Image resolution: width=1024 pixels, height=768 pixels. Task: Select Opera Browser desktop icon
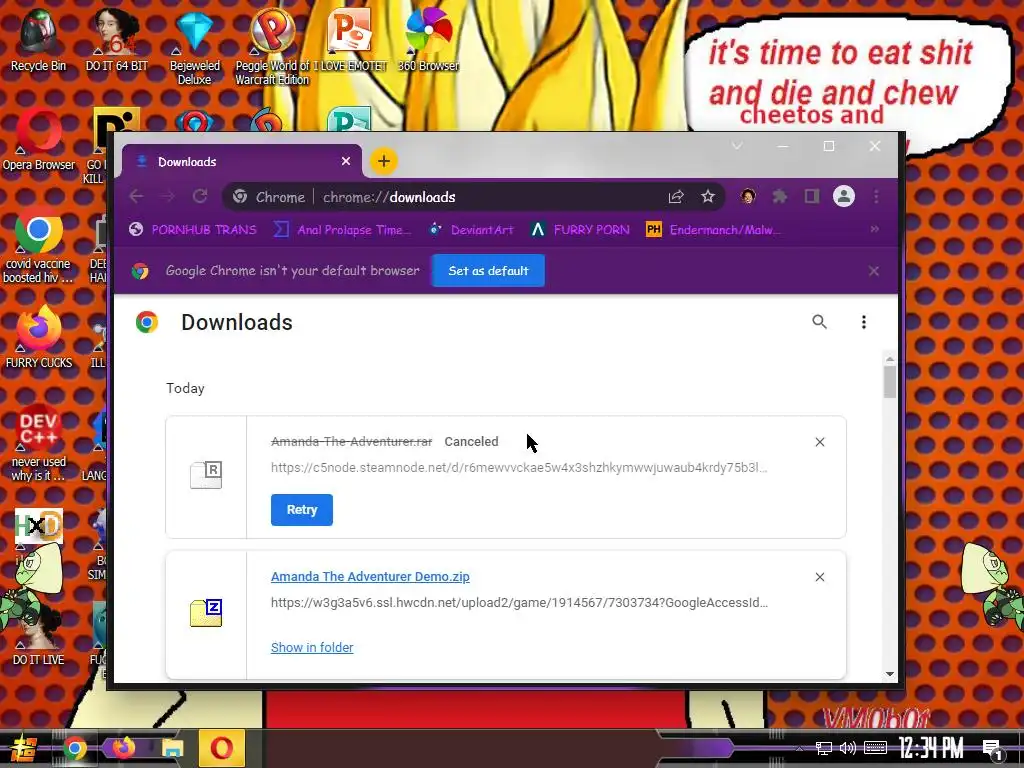click(39, 140)
